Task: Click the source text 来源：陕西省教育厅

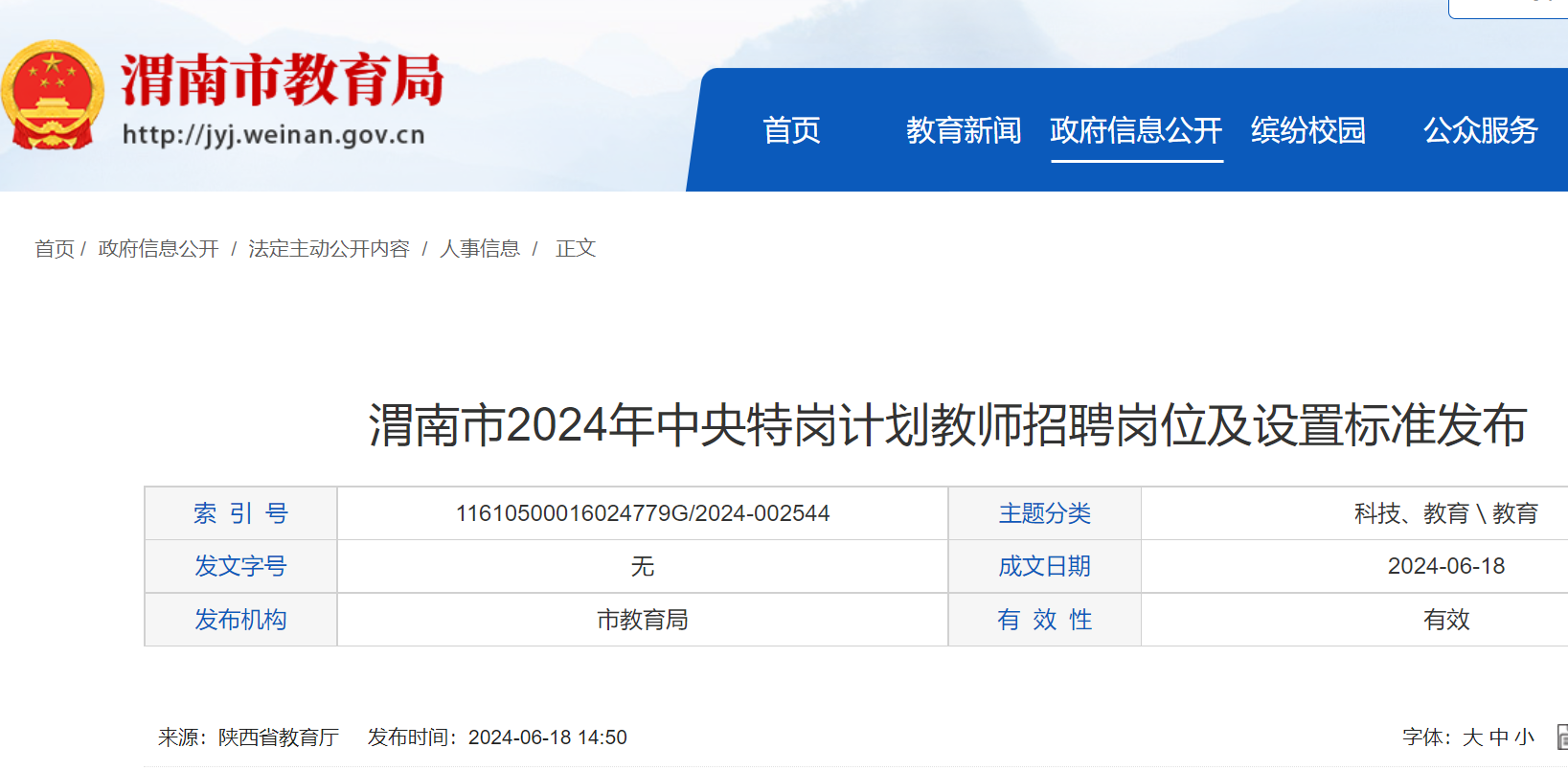Action: point(249,737)
